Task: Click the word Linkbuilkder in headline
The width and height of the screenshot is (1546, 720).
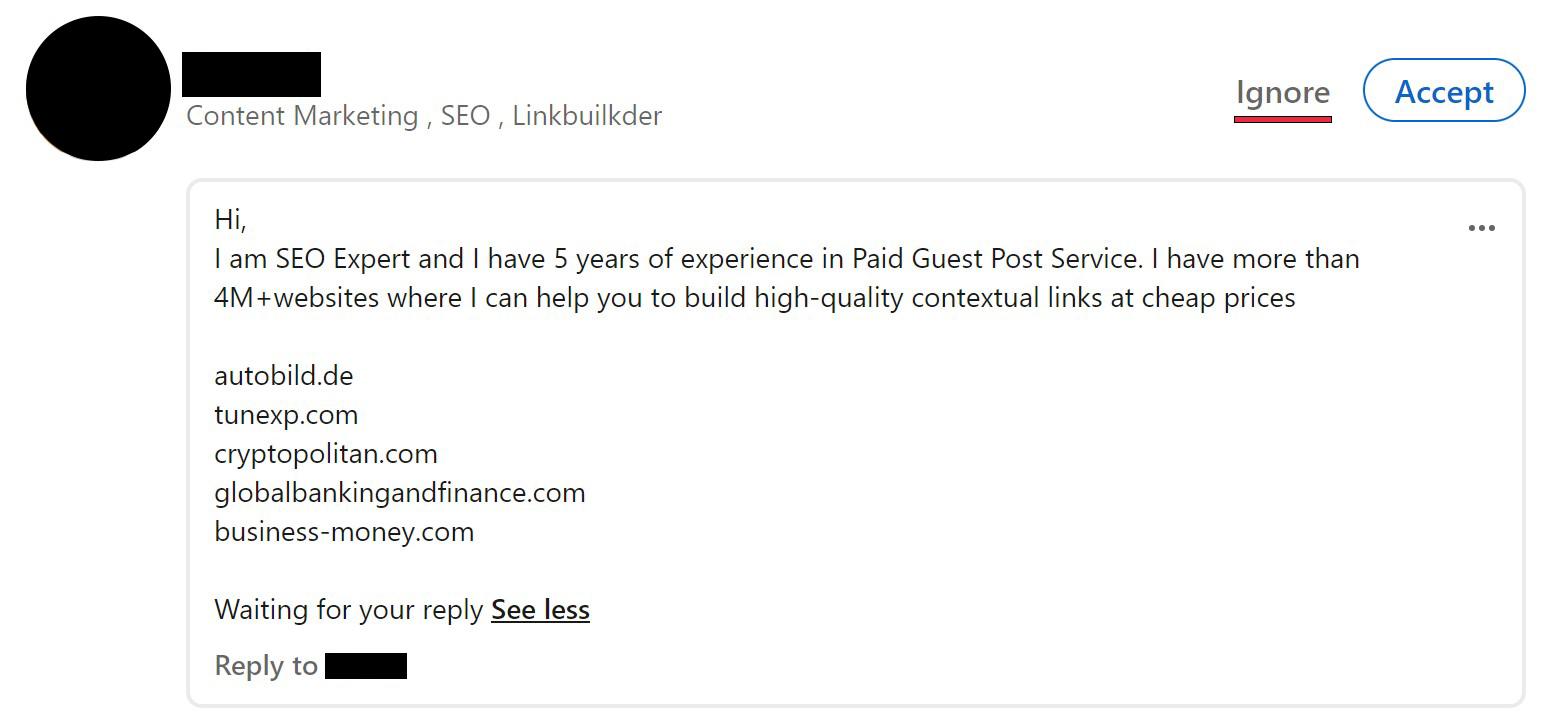Action: point(587,116)
